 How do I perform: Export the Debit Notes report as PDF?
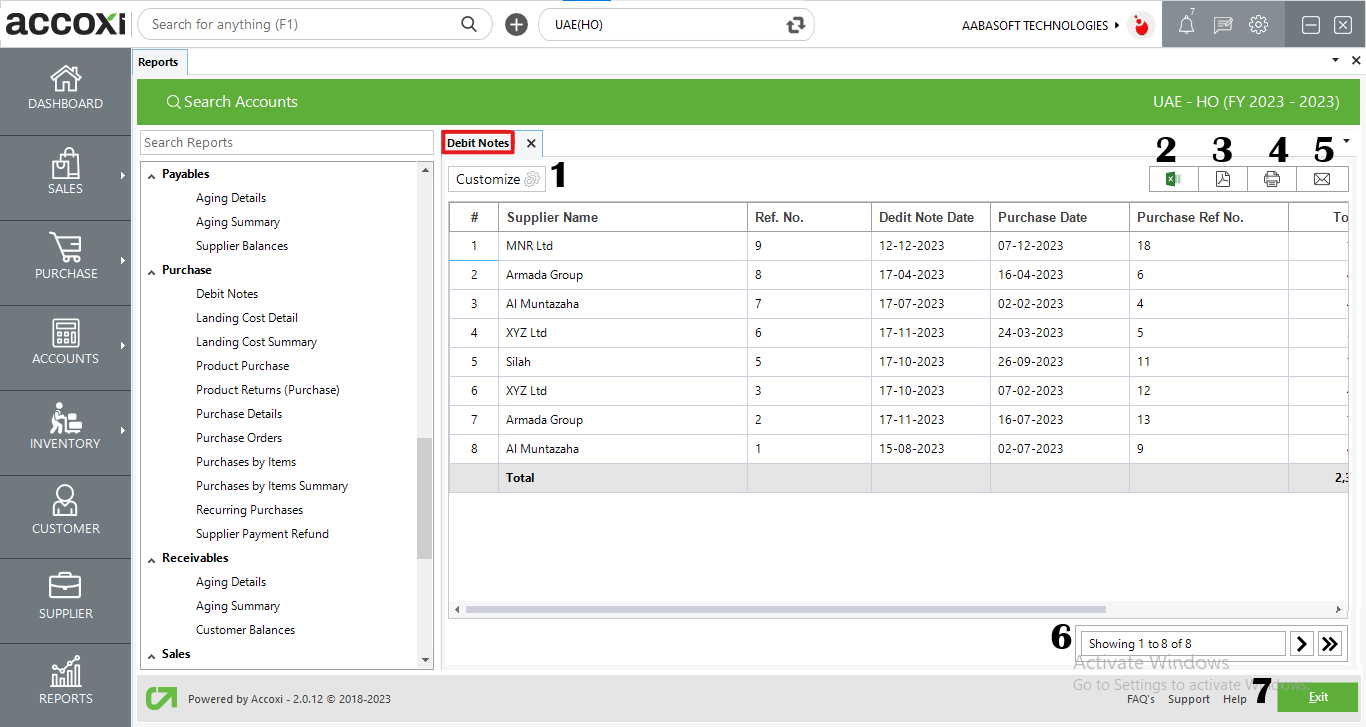click(1222, 178)
